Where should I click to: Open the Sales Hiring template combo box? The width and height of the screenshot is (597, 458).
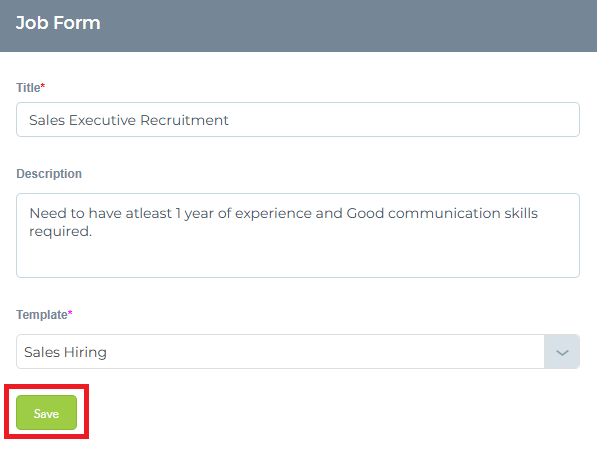[x=298, y=352]
